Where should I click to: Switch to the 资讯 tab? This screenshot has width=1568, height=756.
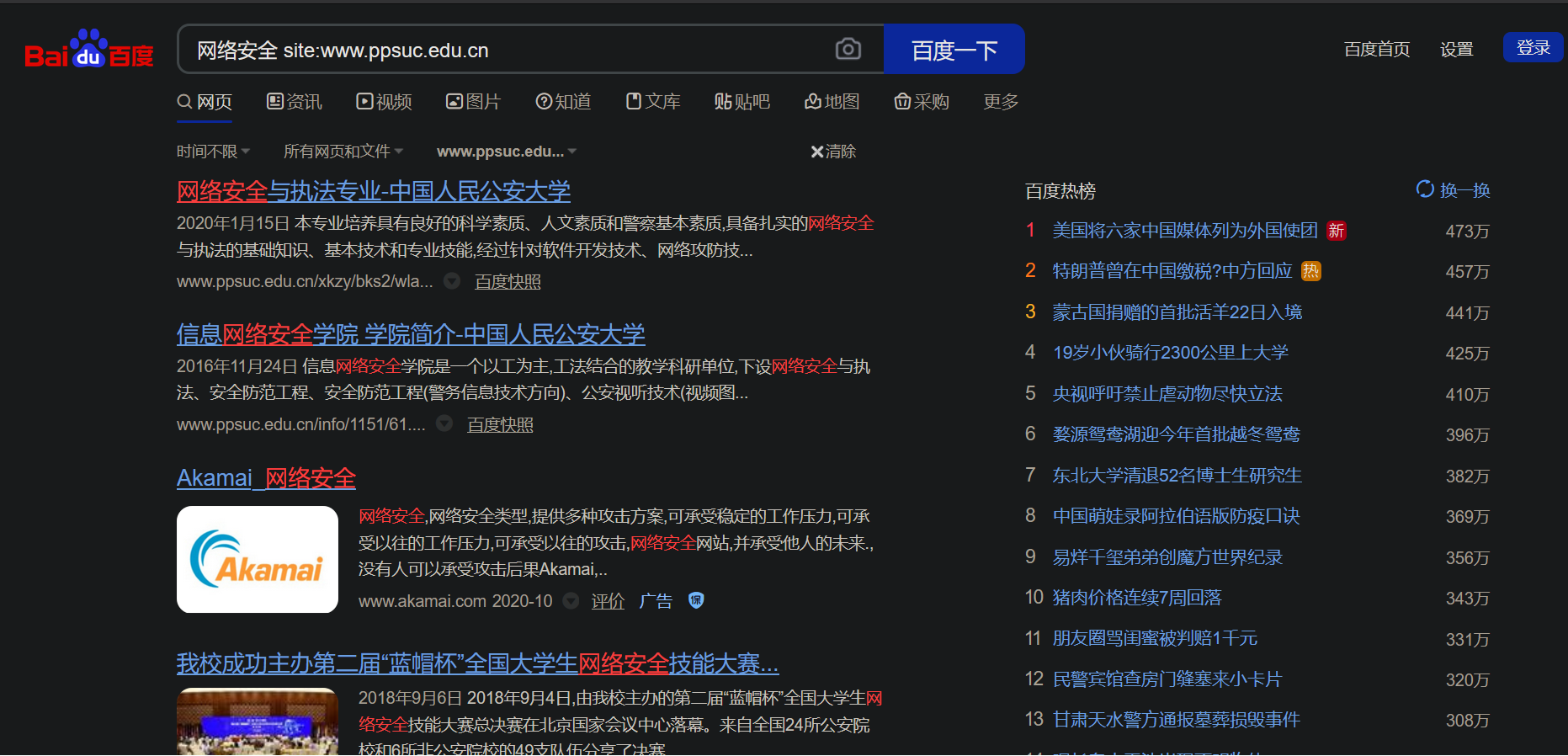coord(295,102)
